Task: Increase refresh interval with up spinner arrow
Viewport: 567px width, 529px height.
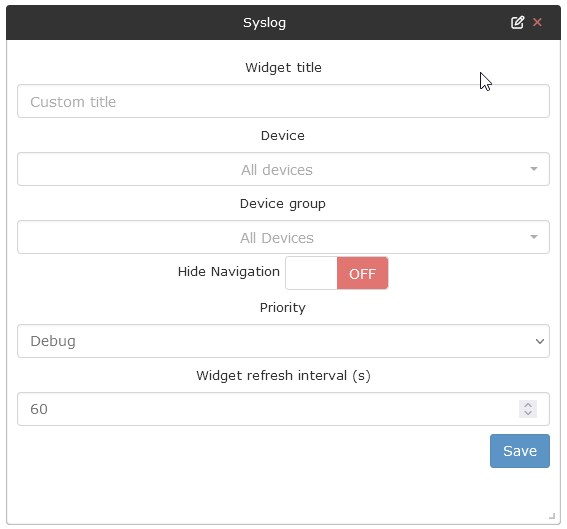Action: pyautogui.click(x=528, y=405)
